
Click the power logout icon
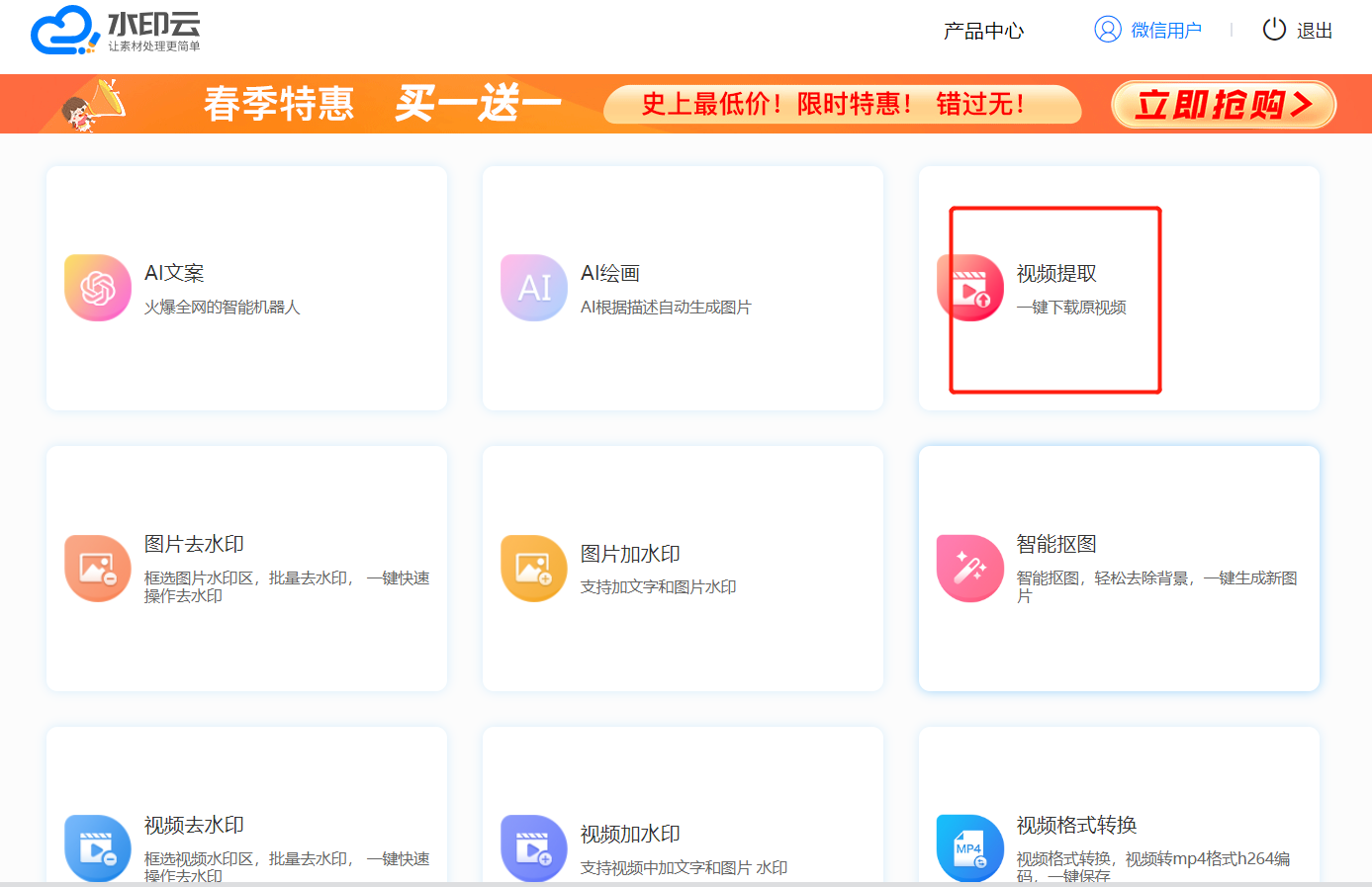1274,30
